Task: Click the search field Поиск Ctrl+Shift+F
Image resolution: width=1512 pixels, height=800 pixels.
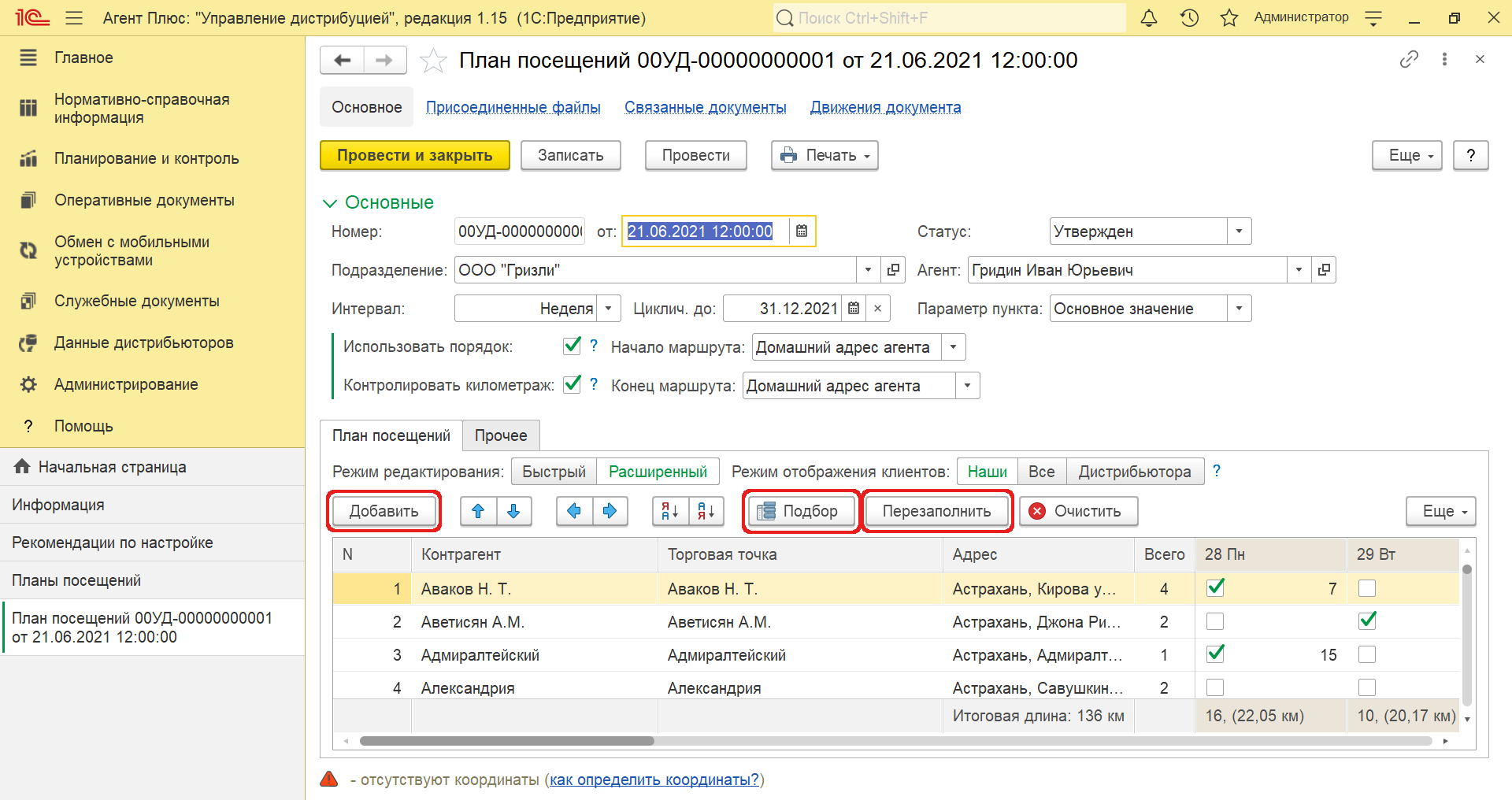Action: tap(949, 18)
